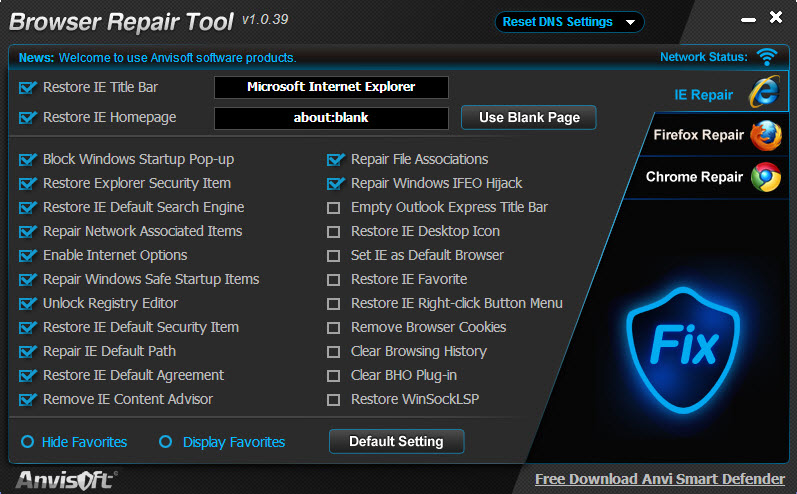The height and width of the screenshot is (494, 797).
Task: Click the Default Setting button
Action: 396,441
